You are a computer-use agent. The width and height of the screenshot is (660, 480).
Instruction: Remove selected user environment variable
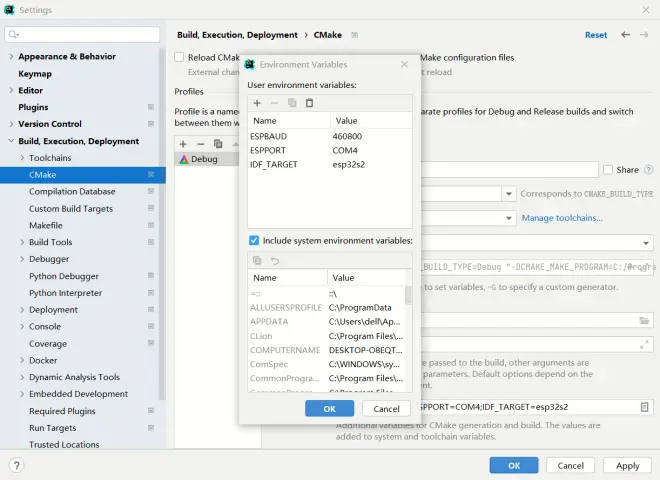(x=274, y=103)
